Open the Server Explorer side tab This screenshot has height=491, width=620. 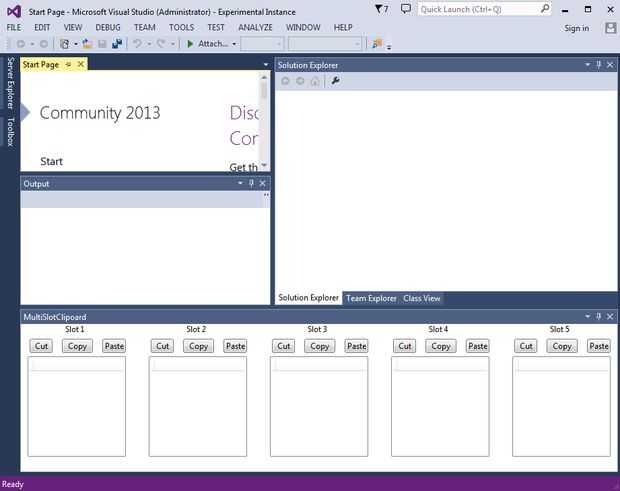(11, 83)
